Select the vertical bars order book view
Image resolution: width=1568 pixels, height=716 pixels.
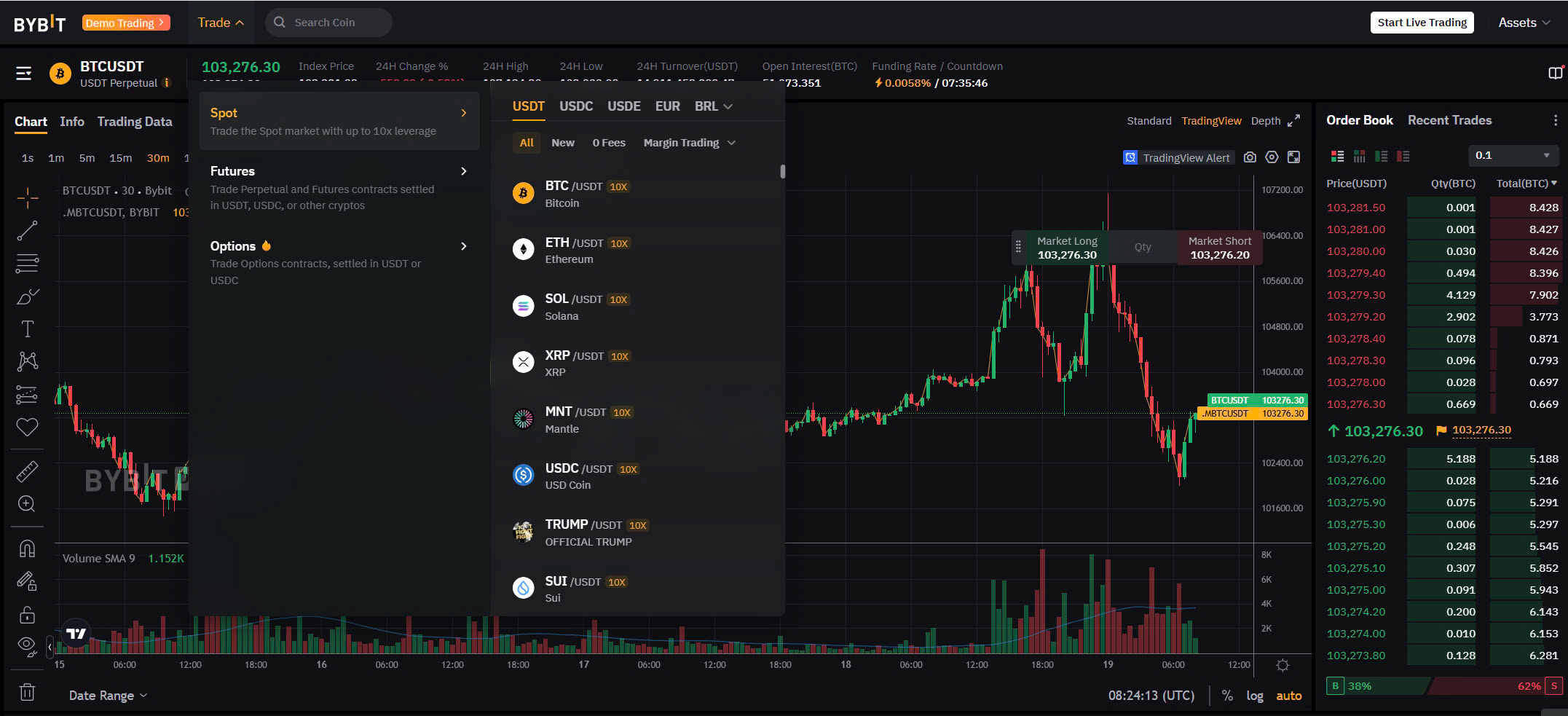[x=1360, y=156]
